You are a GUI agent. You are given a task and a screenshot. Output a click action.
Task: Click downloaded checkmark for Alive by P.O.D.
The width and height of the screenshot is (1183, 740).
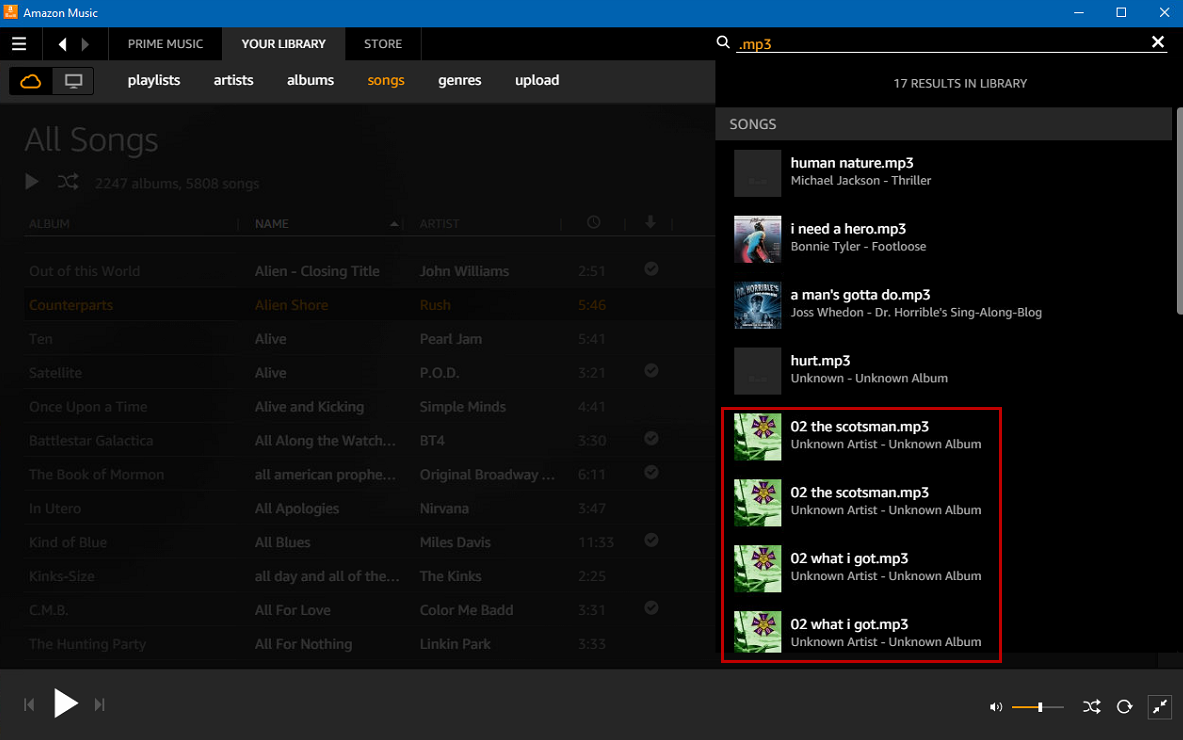click(x=651, y=370)
